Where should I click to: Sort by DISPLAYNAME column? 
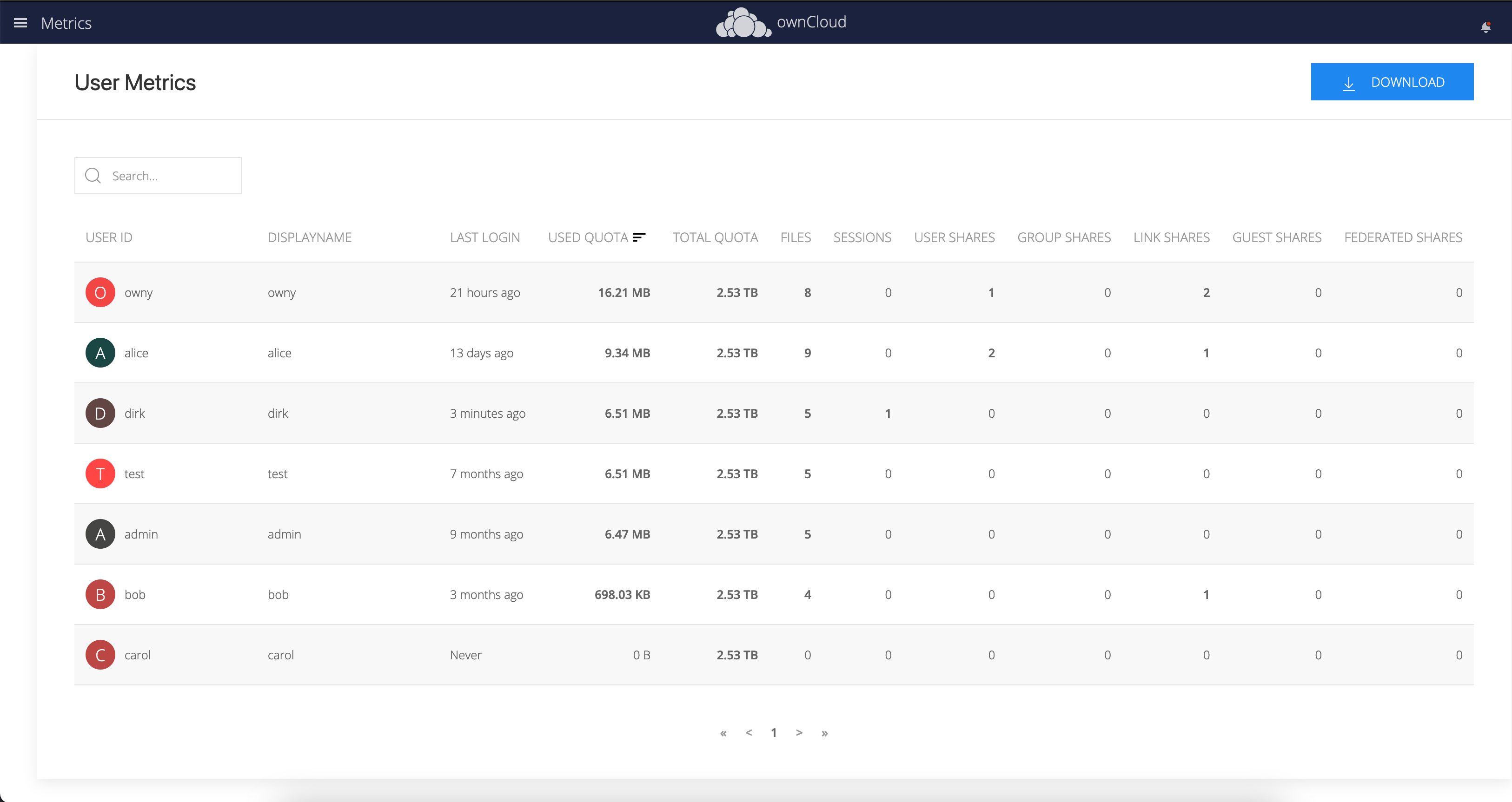click(309, 237)
